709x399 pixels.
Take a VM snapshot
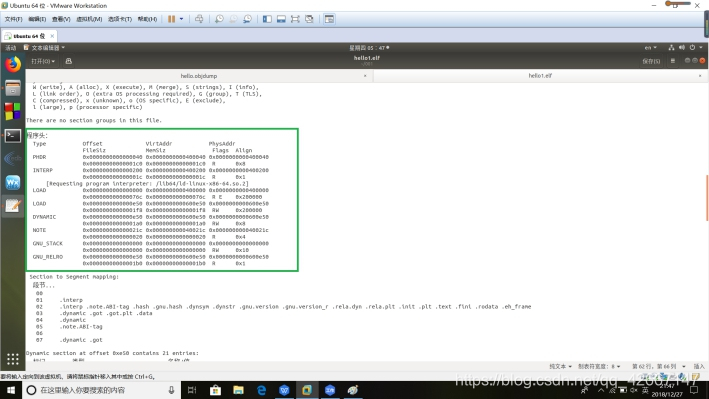tap(219, 19)
